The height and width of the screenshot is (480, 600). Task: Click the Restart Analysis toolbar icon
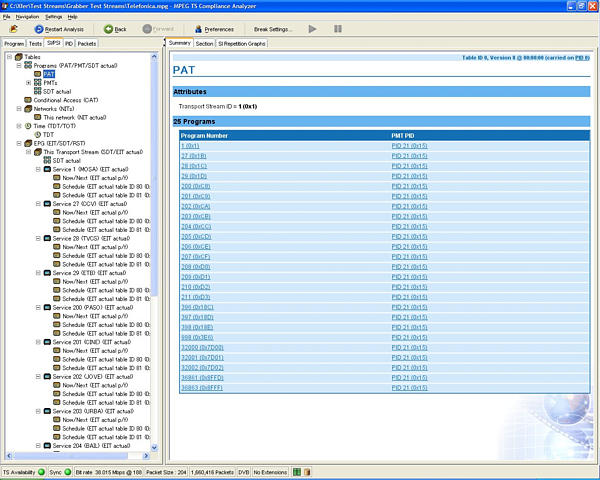(38, 29)
